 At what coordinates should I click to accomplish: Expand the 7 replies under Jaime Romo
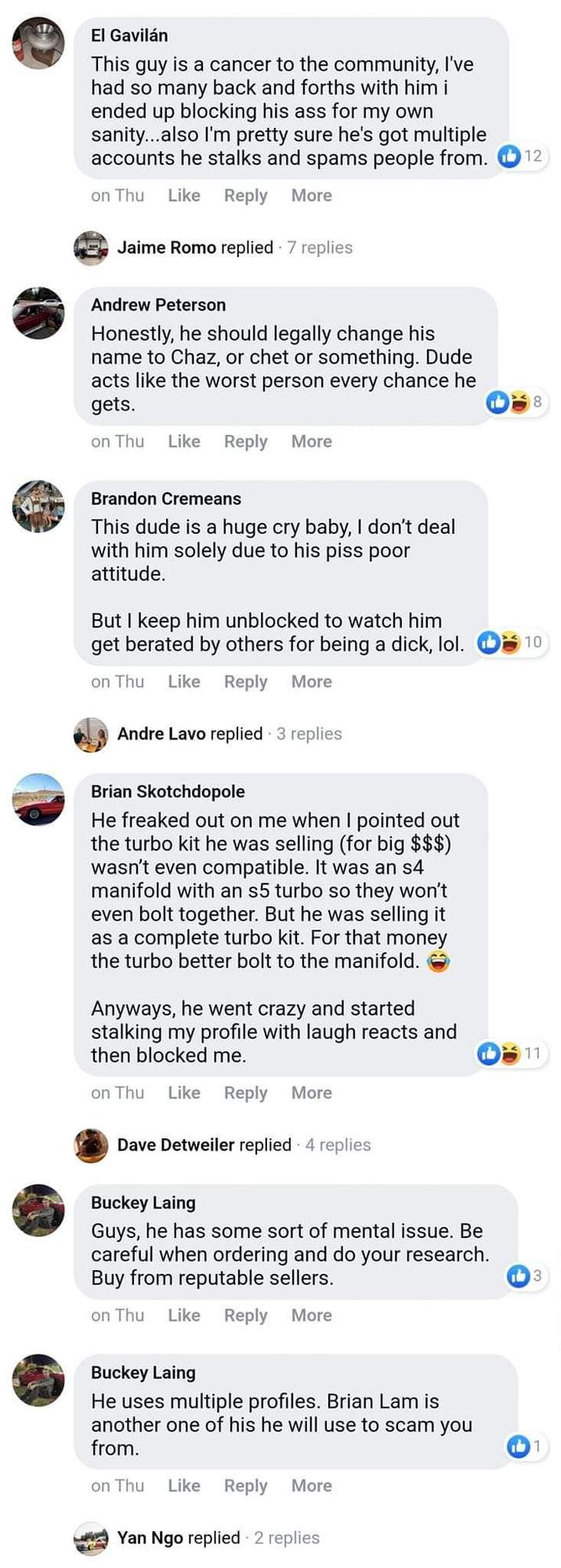click(x=320, y=248)
